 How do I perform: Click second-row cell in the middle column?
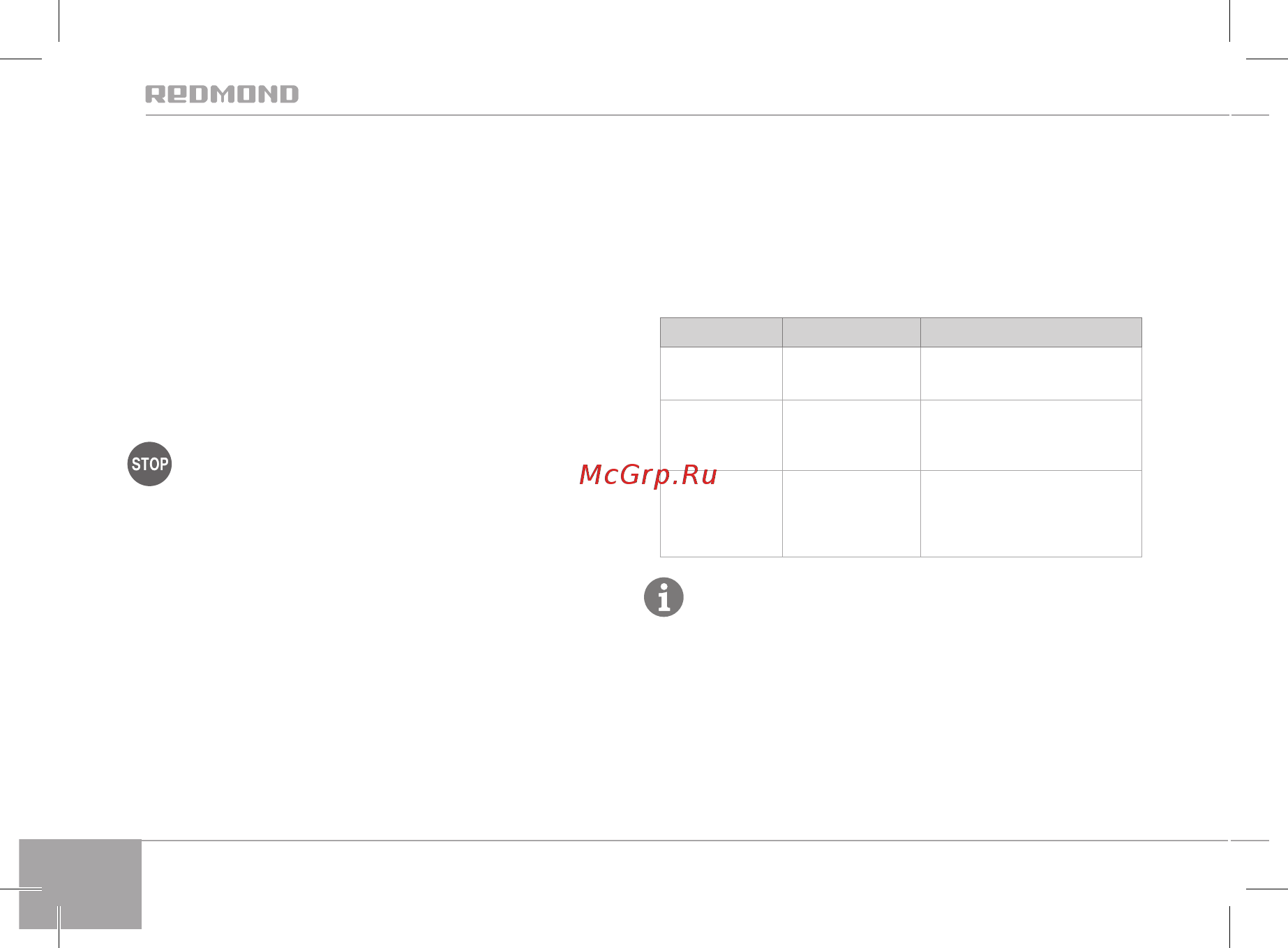[x=851, y=435]
